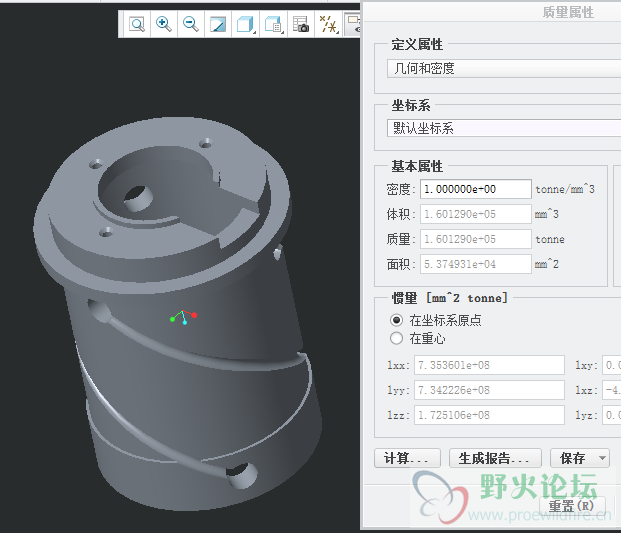Screen dimensions: 621x533
Task: Select the Zoom Out magnifier tool
Action: pos(190,25)
